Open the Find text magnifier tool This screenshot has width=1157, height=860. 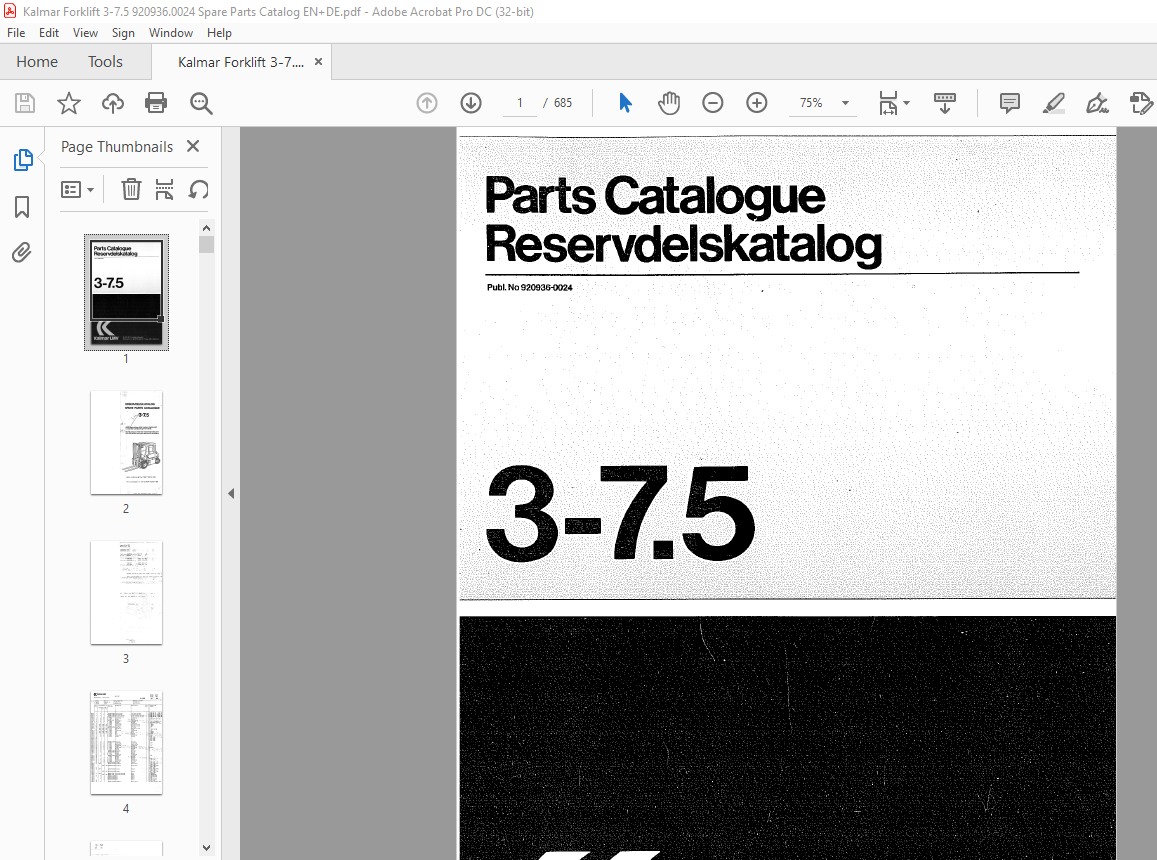point(201,103)
